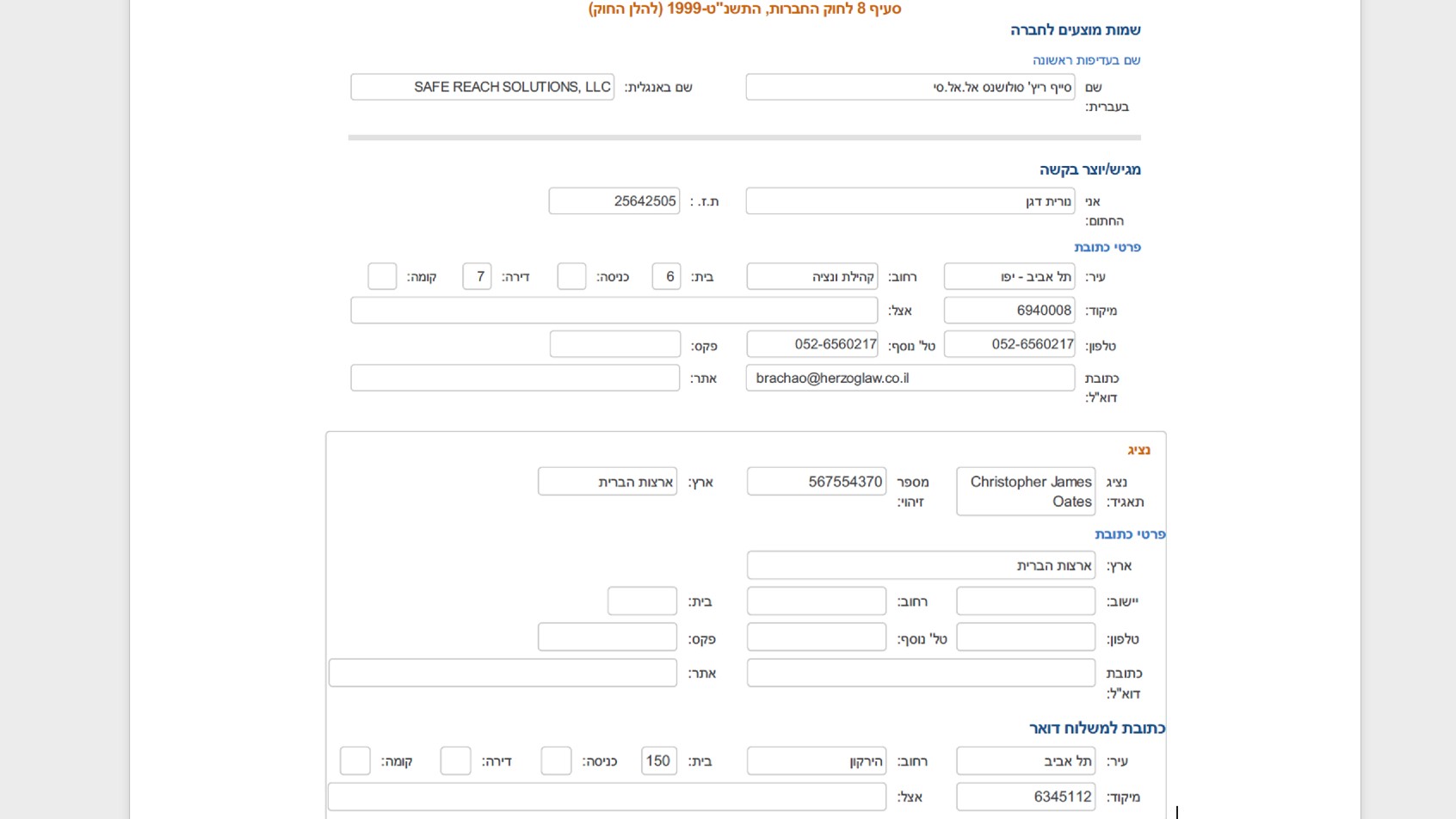
Task: Select the representative ID field showing 567554370
Action: (x=814, y=482)
